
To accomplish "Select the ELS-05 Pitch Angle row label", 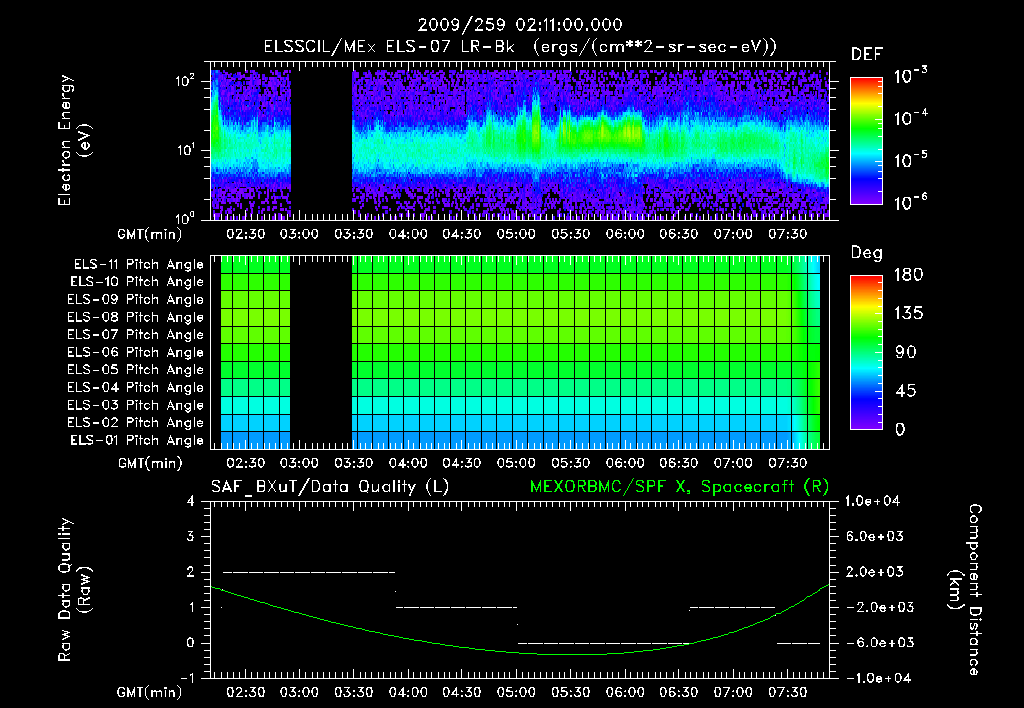I will coord(135,370).
